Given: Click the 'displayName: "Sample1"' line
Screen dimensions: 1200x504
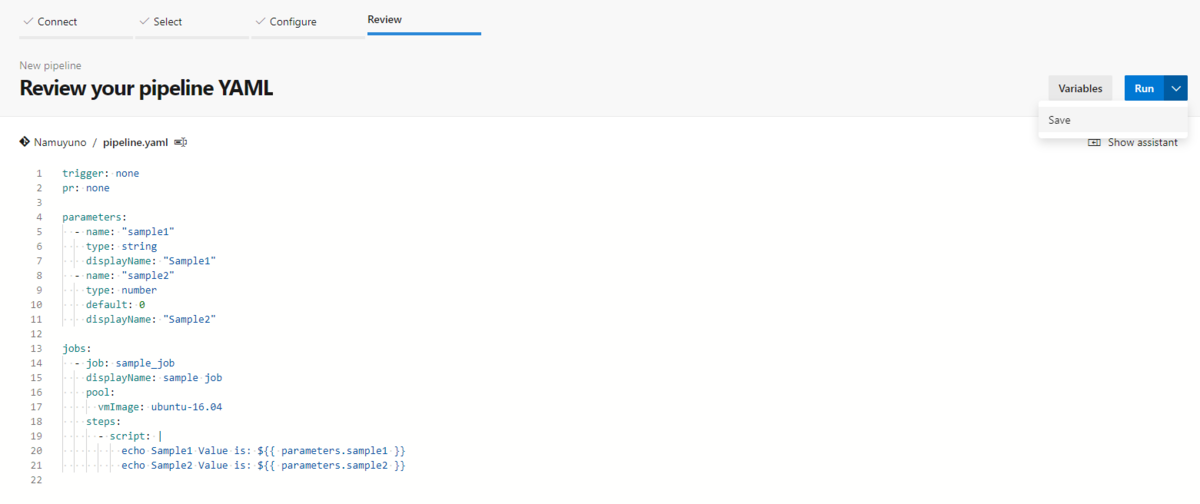Looking at the screenshot, I should [151, 260].
